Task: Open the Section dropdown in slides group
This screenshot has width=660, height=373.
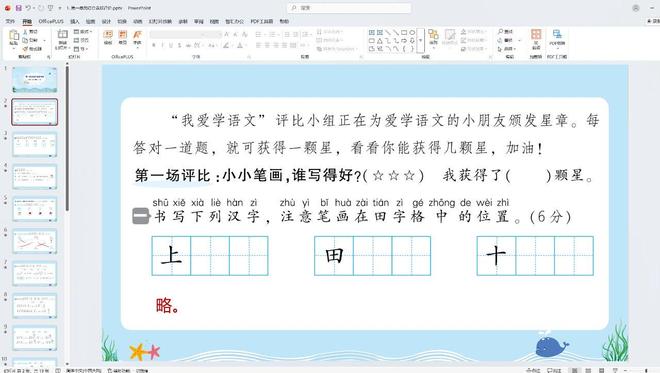Action: (81, 49)
